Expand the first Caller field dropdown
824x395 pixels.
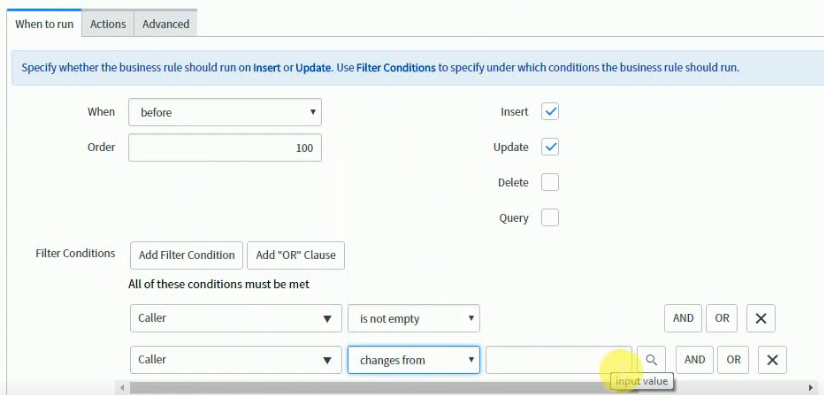coord(236,318)
